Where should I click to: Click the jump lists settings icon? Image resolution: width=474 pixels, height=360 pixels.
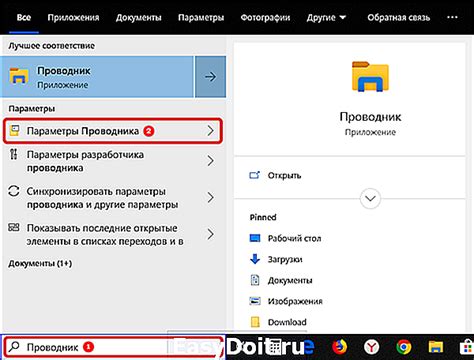pyautogui.click(x=14, y=227)
